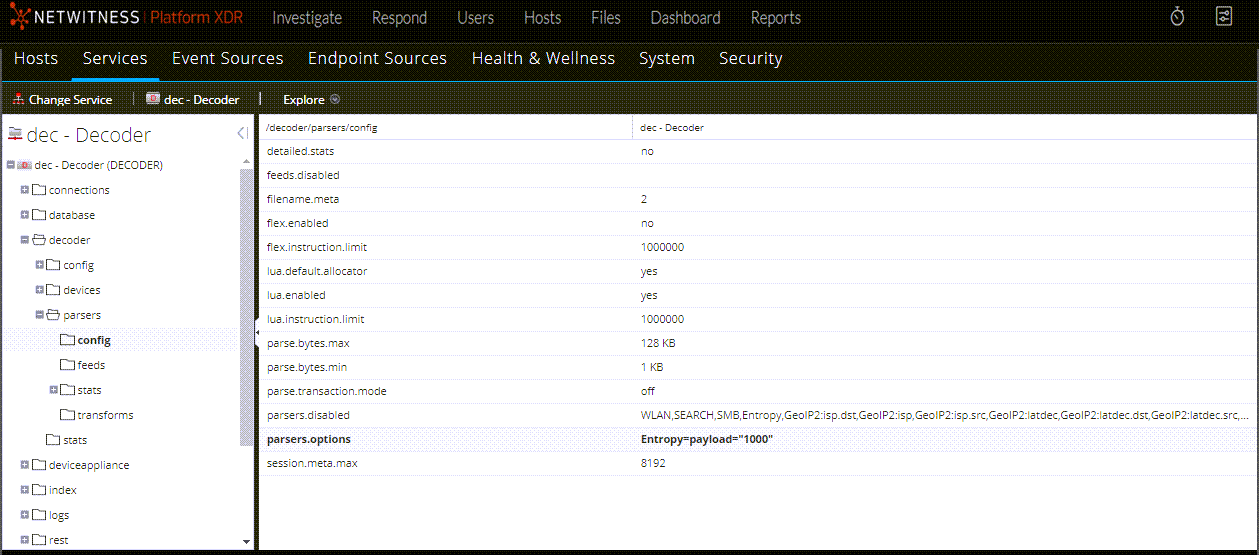Screen dimensions: 1259x555
Task: Select the detailed.stats property
Action: pos(300,151)
